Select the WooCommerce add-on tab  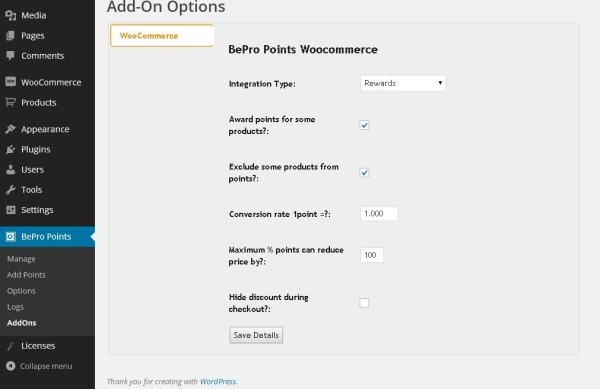point(162,36)
